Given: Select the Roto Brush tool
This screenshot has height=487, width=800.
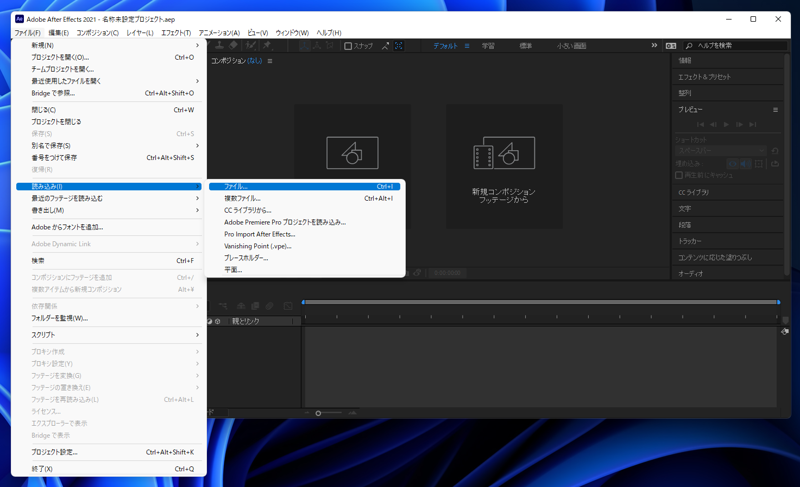Looking at the screenshot, I should point(251,45).
